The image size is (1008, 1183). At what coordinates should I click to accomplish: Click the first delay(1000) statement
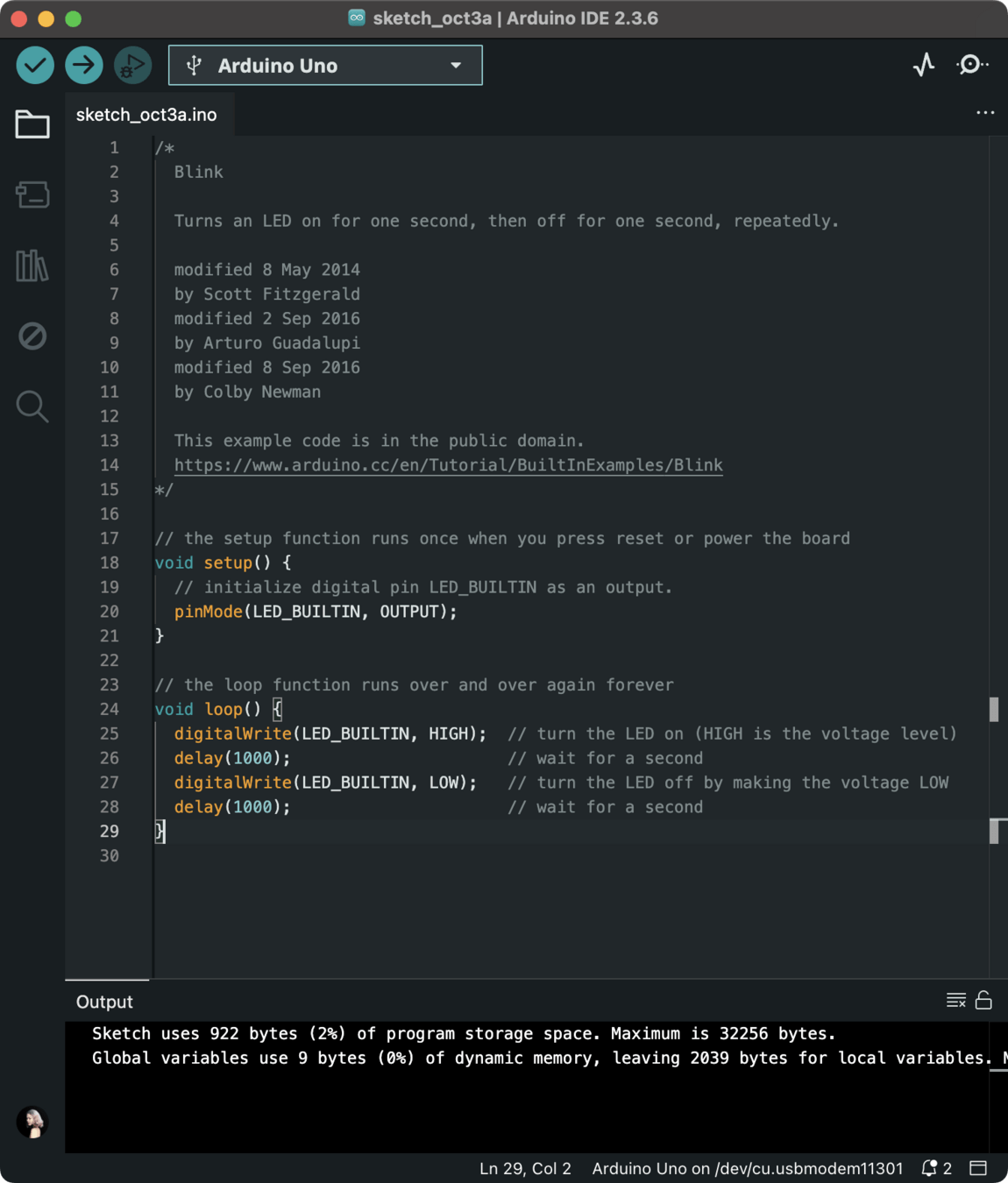pos(232,758)
